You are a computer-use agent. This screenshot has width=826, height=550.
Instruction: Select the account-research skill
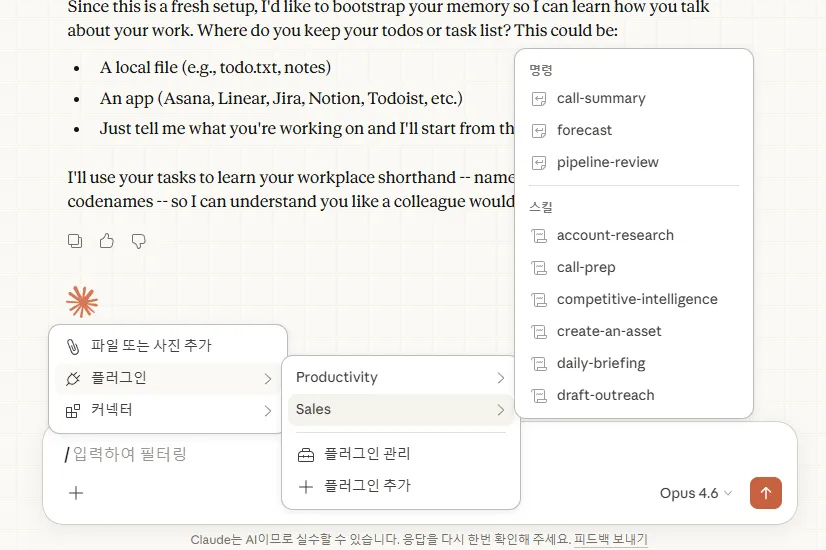tap(634, 235)
